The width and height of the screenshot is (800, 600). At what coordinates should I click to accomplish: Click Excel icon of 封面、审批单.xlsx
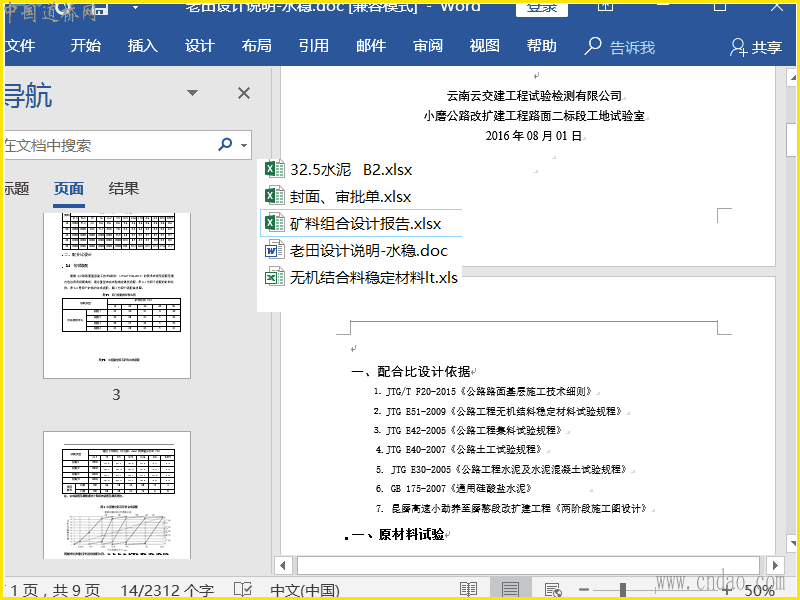pos(274,196)
